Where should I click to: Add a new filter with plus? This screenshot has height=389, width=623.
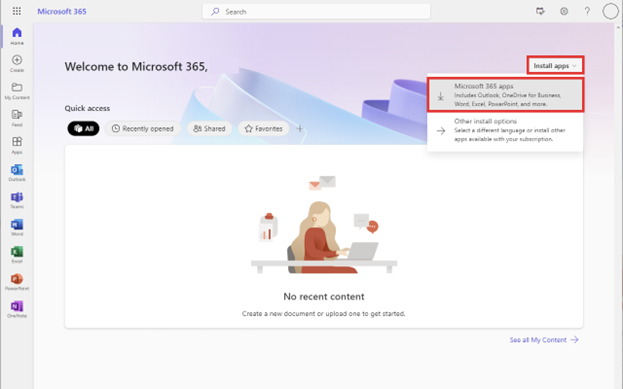pos(300,128)
